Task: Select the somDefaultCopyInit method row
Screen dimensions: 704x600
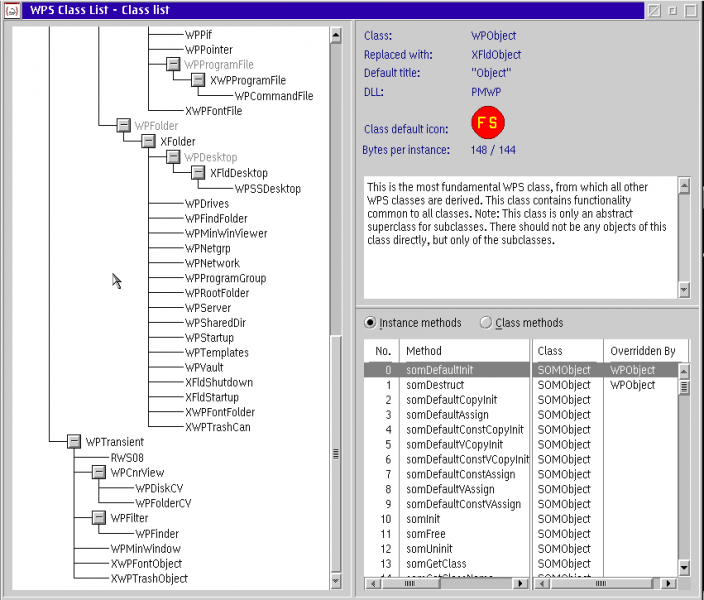Action: [x=521, y=400]
